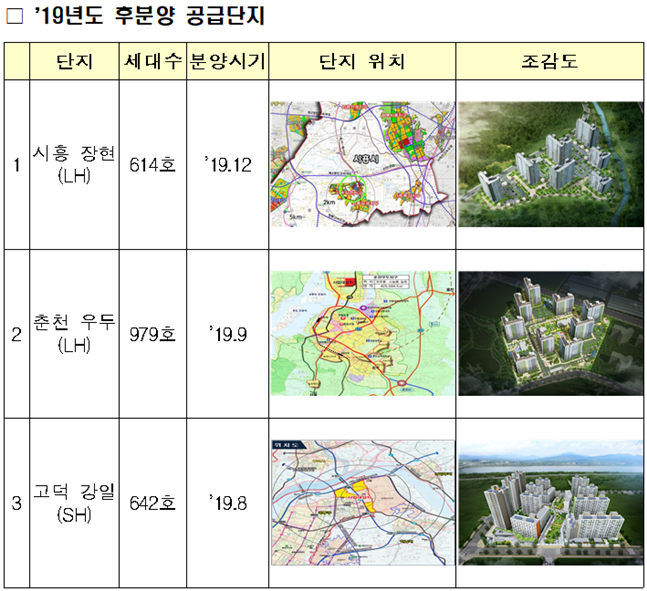Click the 고덕 강일 (SH) cell

click(x=74, y=503)
